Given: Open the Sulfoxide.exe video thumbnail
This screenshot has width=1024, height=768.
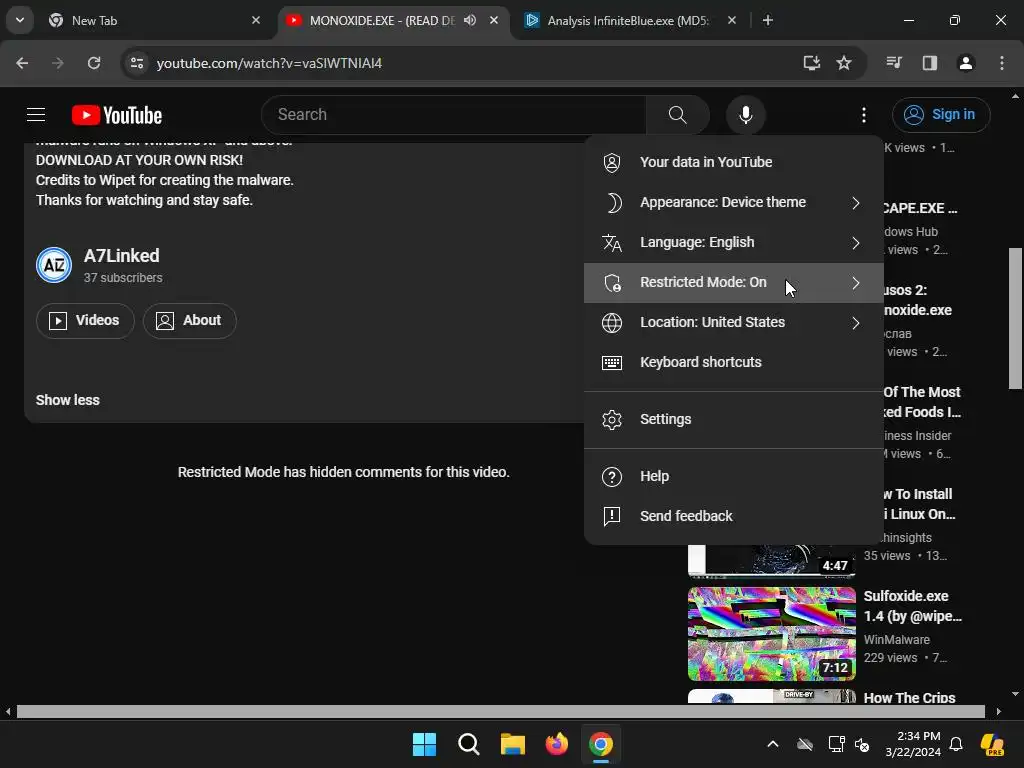Looking at the screenshot, I should pyautogui.click(x=772, y=633).
